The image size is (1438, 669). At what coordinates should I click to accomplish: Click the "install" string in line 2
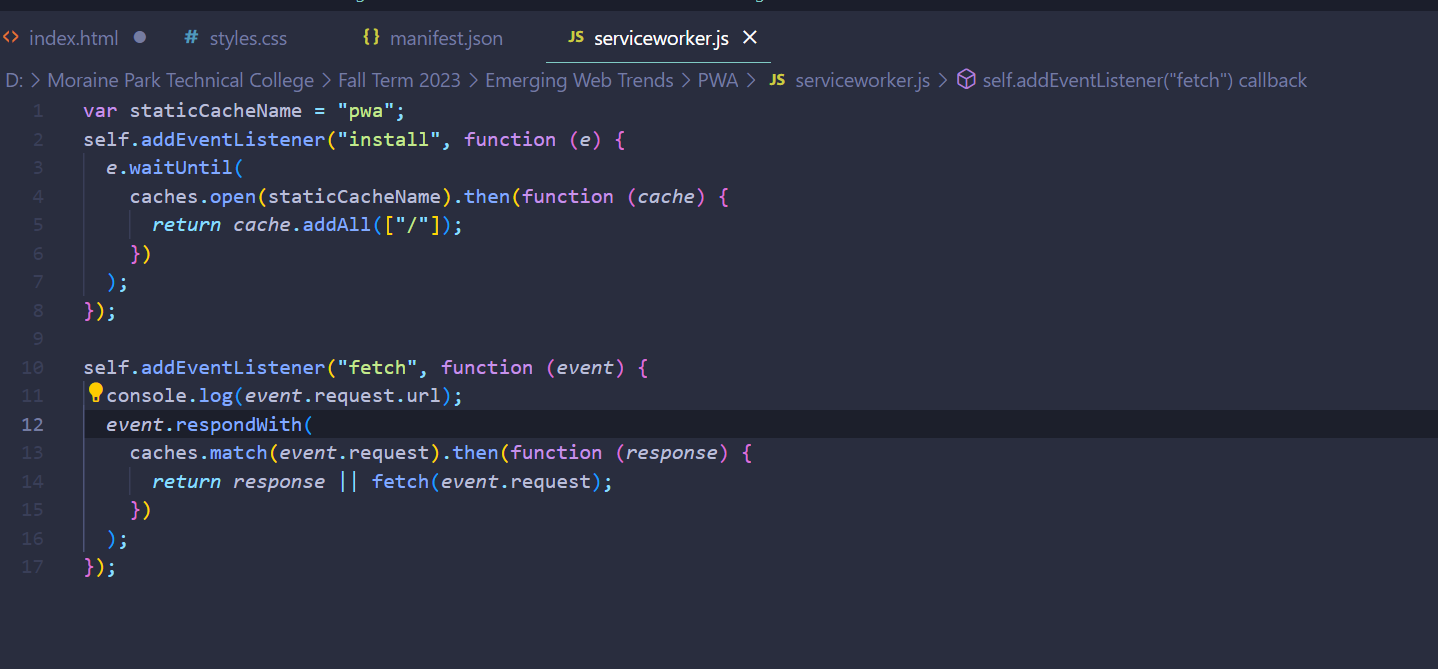[388, 139]
